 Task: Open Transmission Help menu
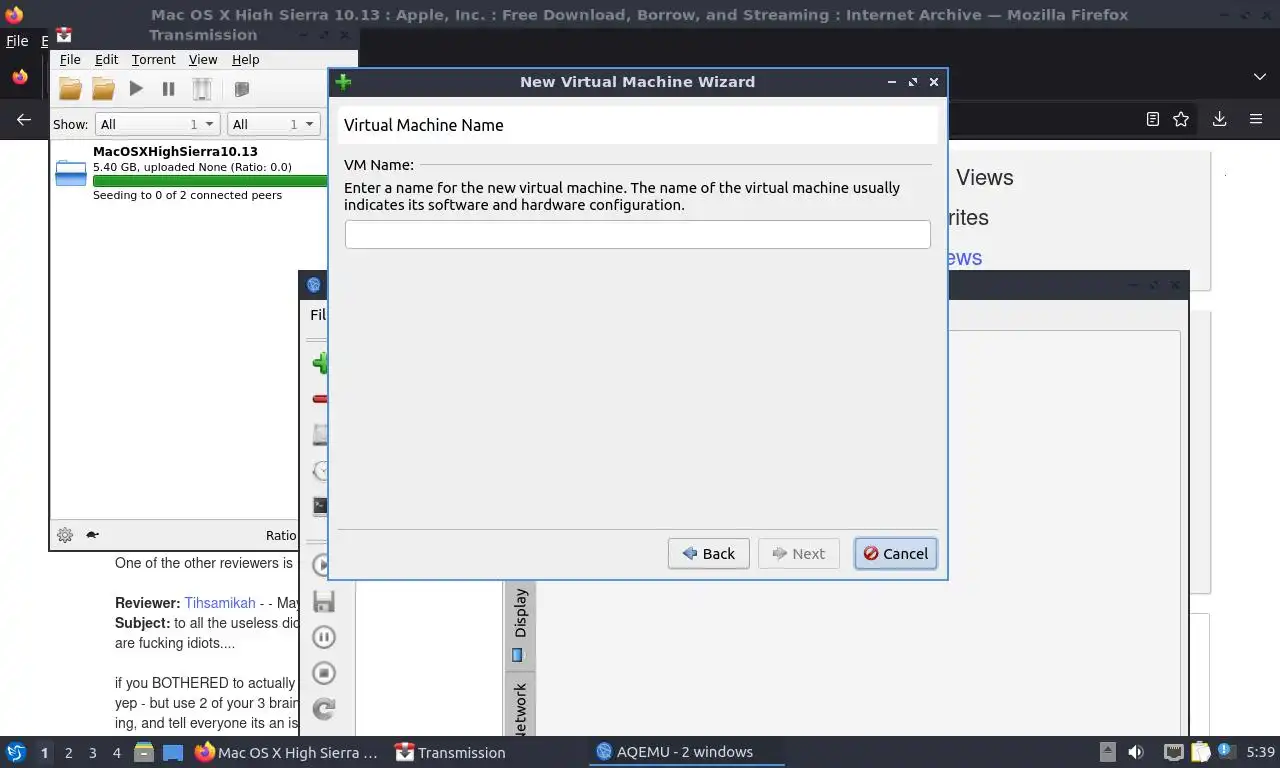pos(245,60)
